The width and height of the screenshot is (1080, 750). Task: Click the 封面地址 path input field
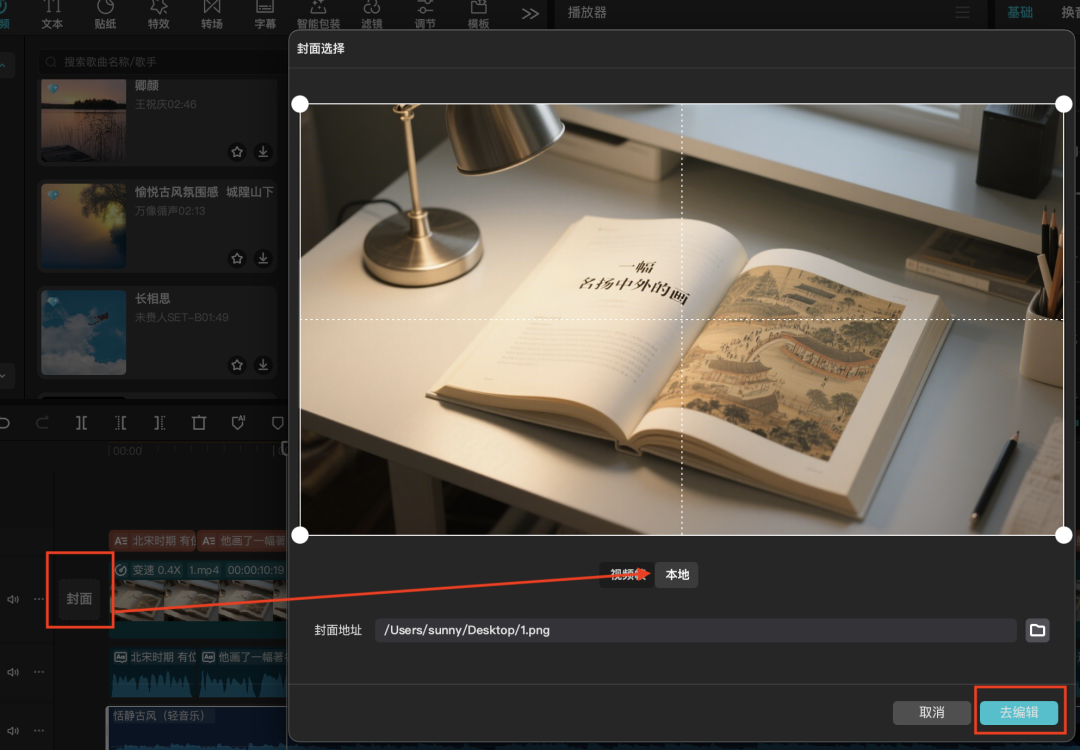coord(696,630)
